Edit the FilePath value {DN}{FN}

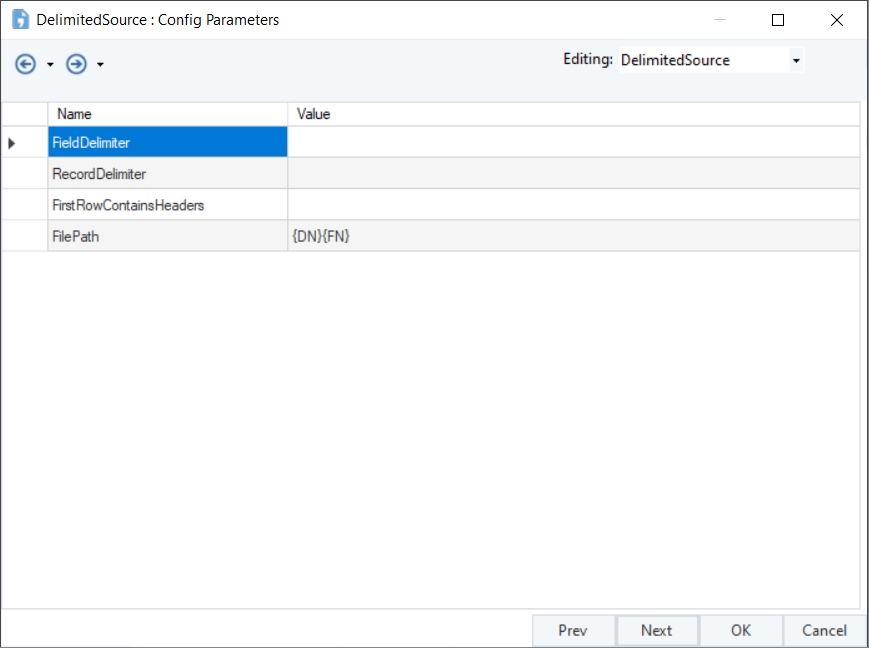574,236
